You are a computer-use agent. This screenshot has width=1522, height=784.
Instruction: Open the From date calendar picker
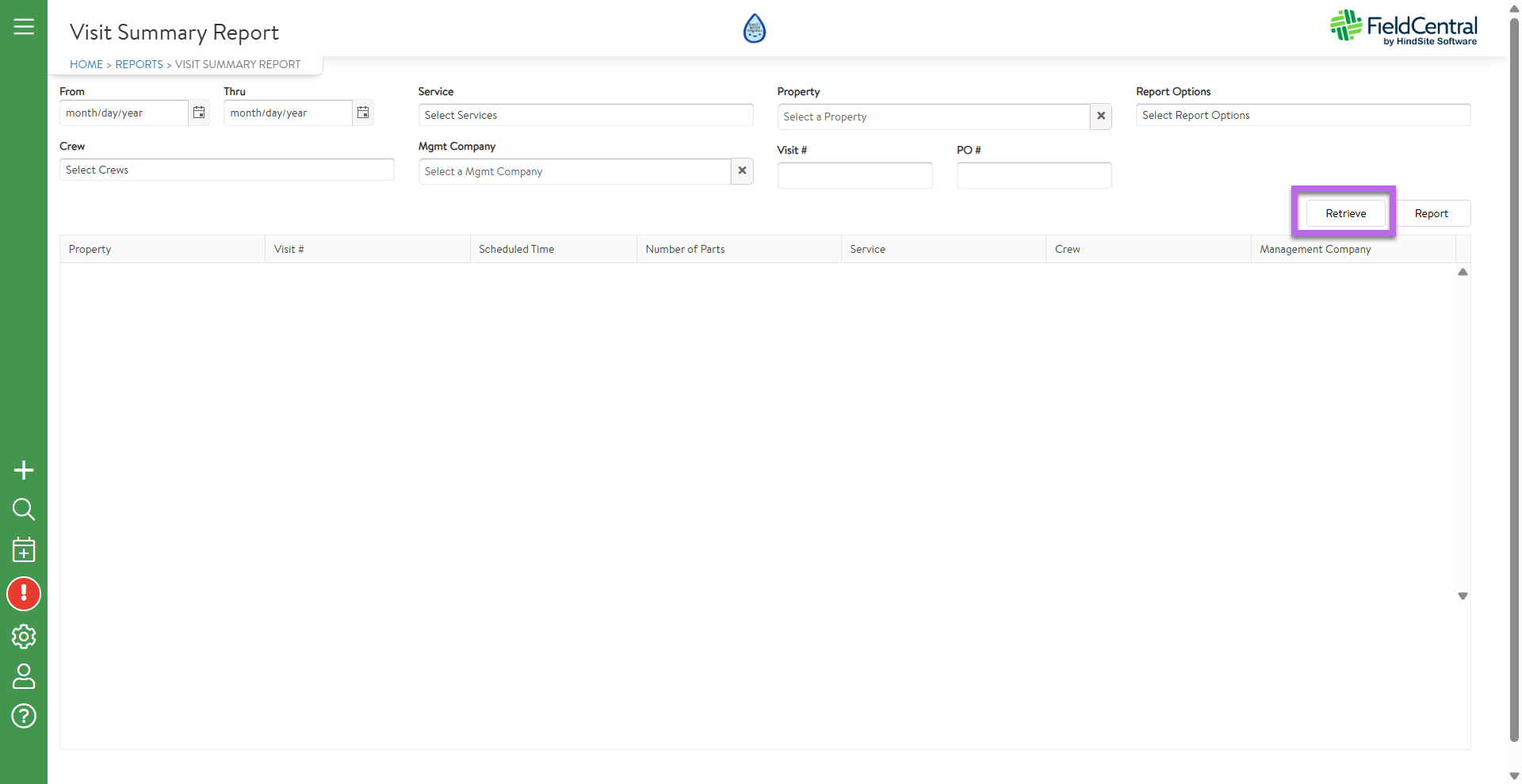[199, 113]
